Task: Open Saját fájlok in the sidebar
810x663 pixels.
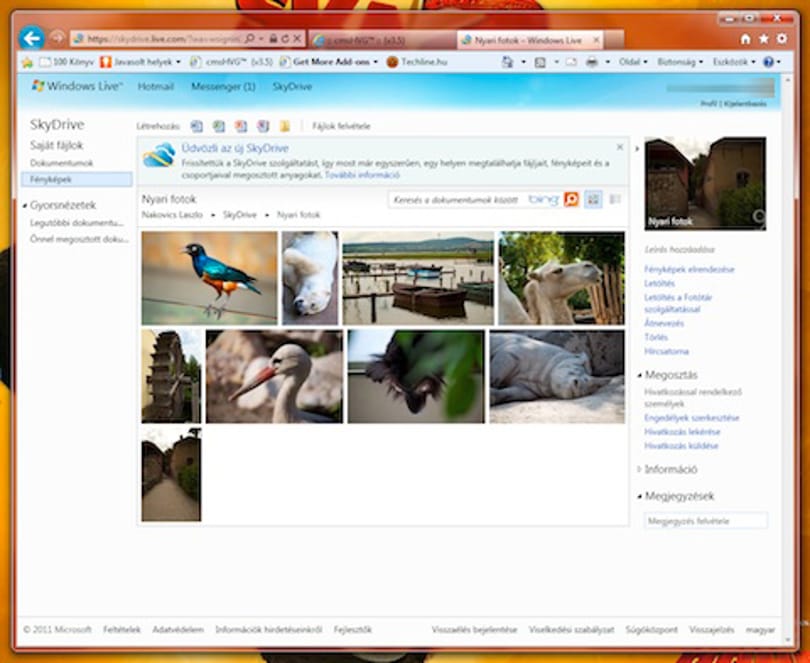Action: pos(56,146)
